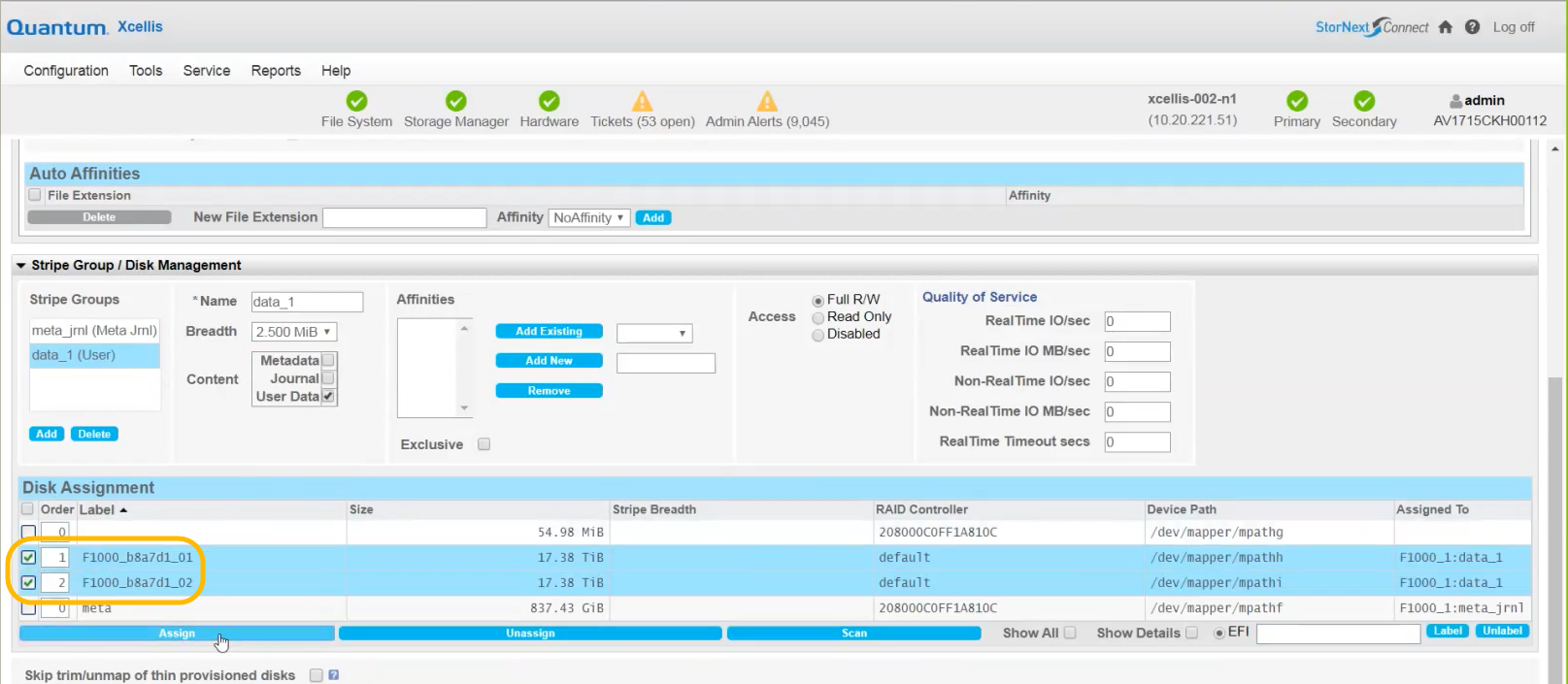Enable Skip trim/unmap of thin provisioned disks
Viewport: 1568px width, 684px height.
(x=316, y=675)
